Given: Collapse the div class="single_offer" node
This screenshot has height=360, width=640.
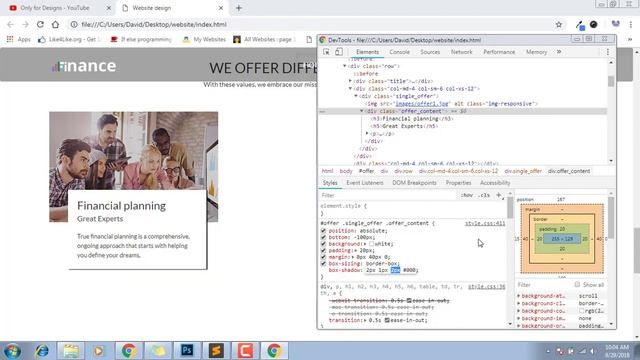Looking at the screenshot, I should click(x=356, y=96).
